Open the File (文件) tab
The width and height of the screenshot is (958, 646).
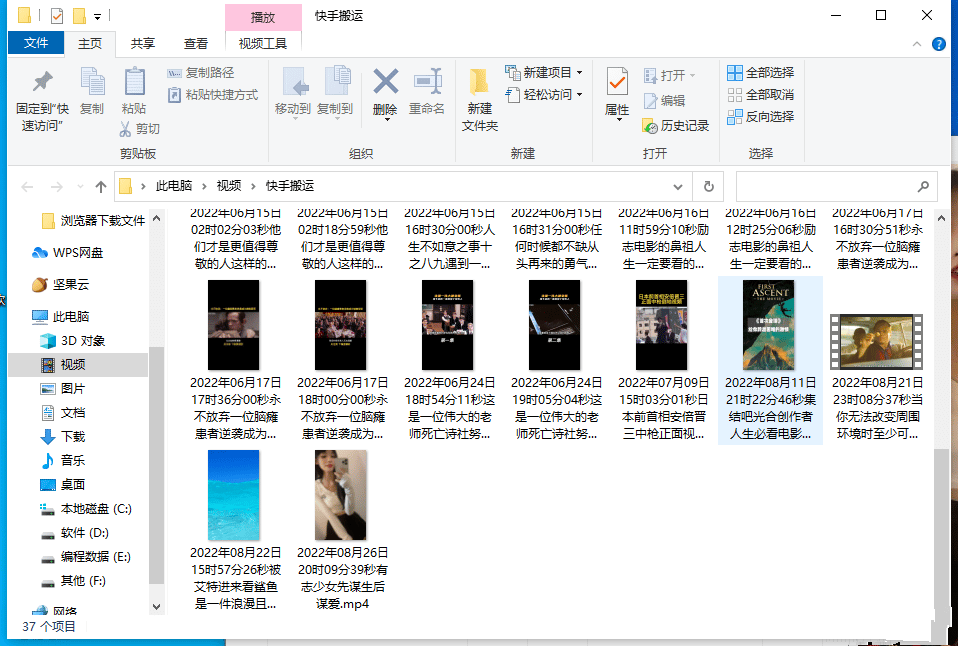36,43
